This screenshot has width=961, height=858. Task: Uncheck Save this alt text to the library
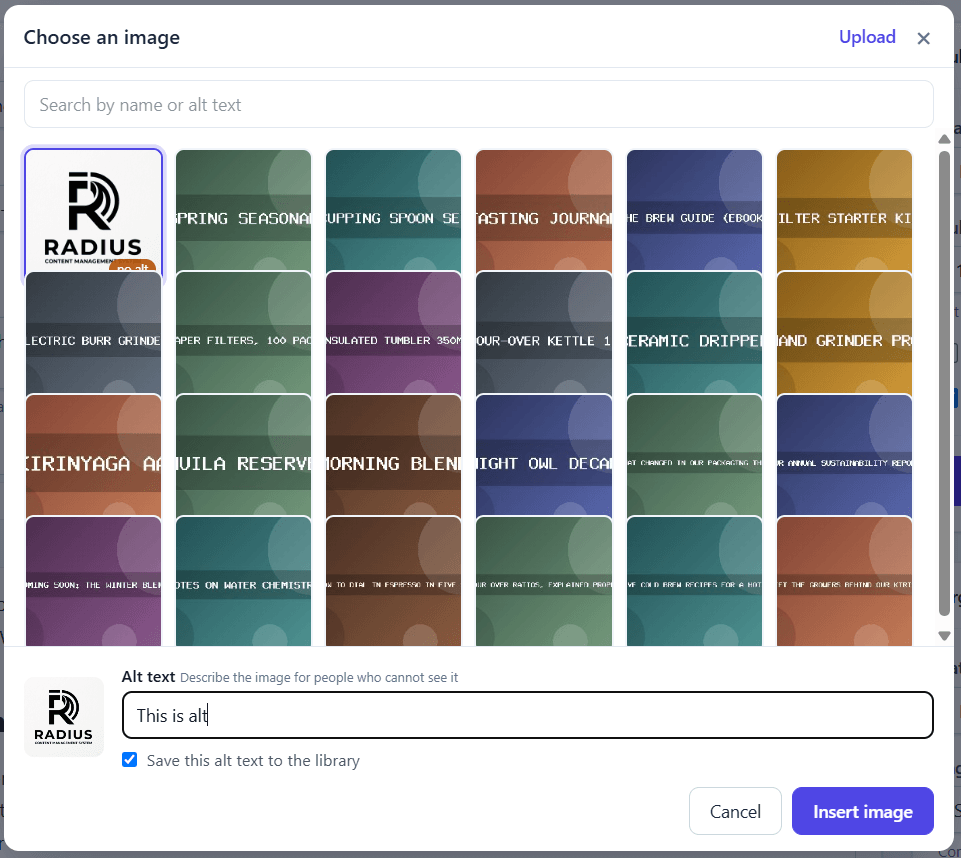129,760
